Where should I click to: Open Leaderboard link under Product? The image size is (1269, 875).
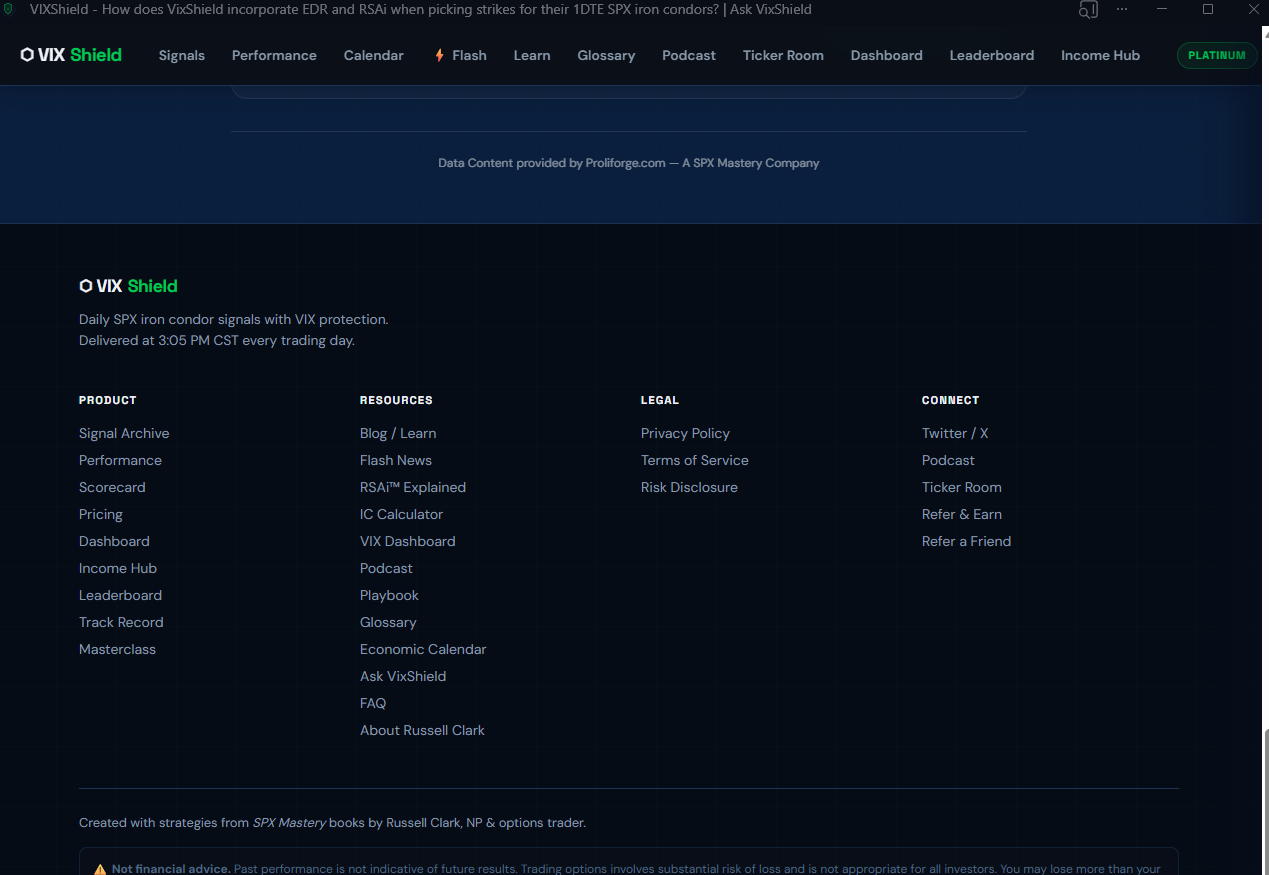pyautogui.click(x=120, y=595)
